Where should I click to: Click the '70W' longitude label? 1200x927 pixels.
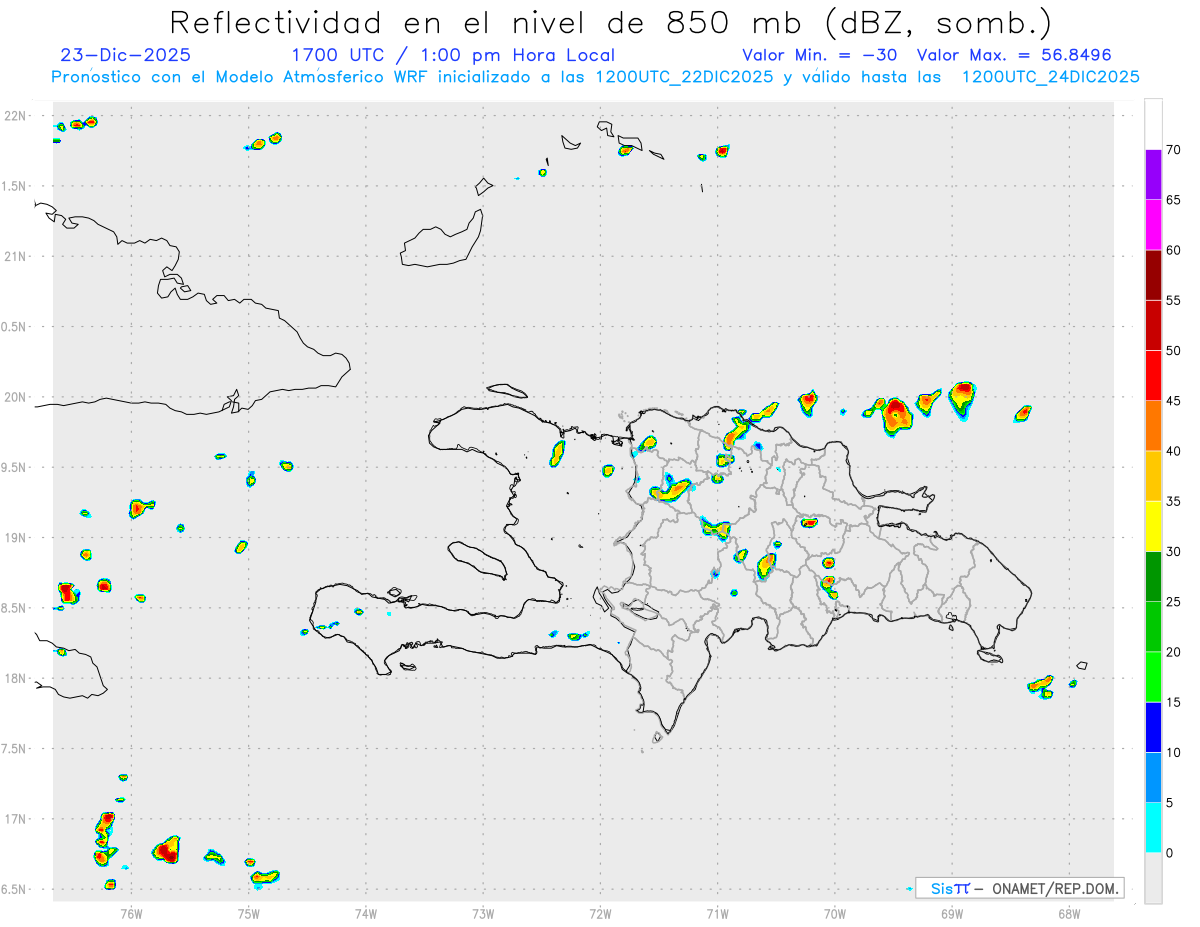pos(835,913)
